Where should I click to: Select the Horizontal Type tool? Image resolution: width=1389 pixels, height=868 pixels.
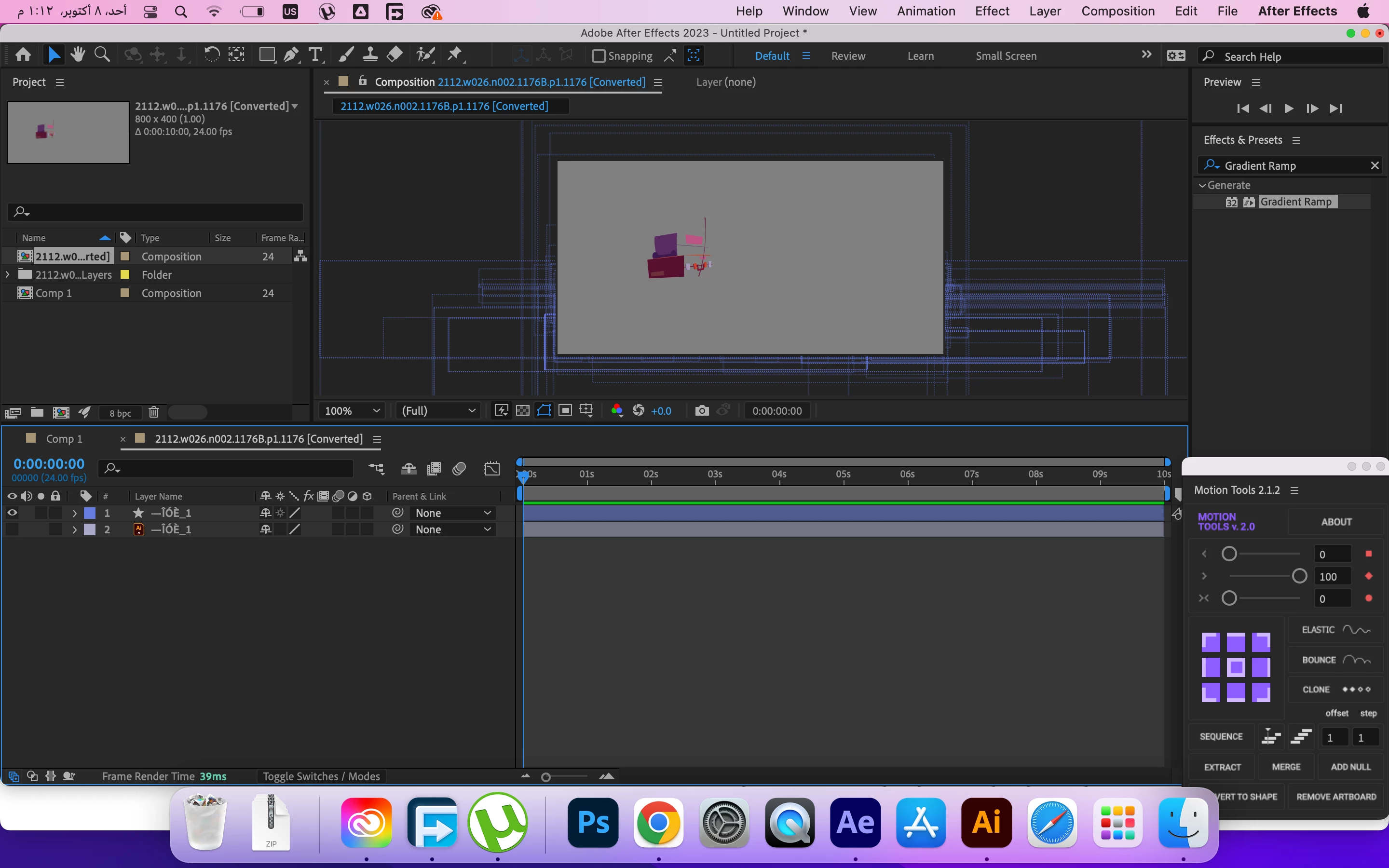point(315,55)
